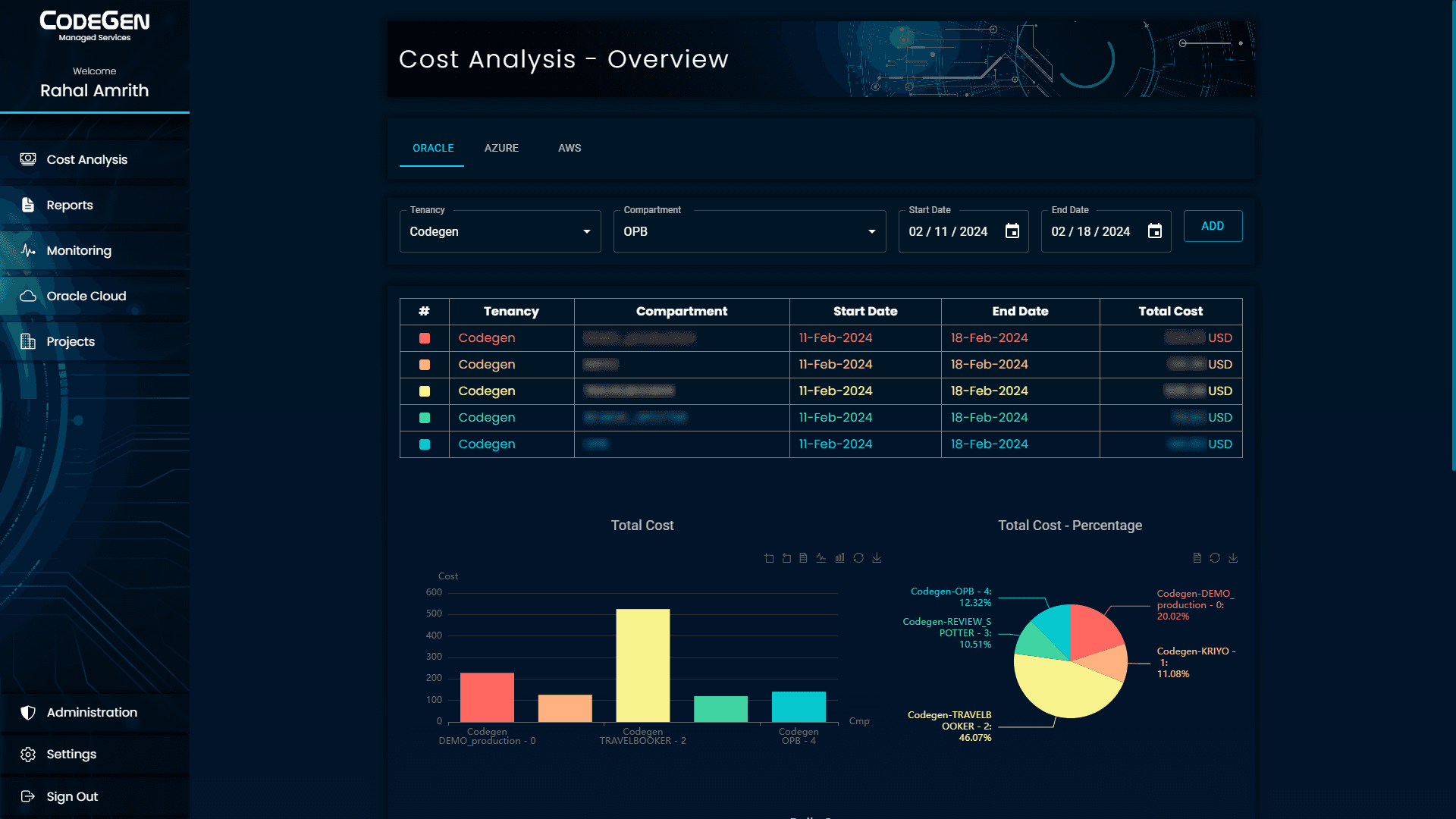This screenshot has height=819, width=1456.
Task: Open Settings link in sidebar
Action: tap(95, 755)
